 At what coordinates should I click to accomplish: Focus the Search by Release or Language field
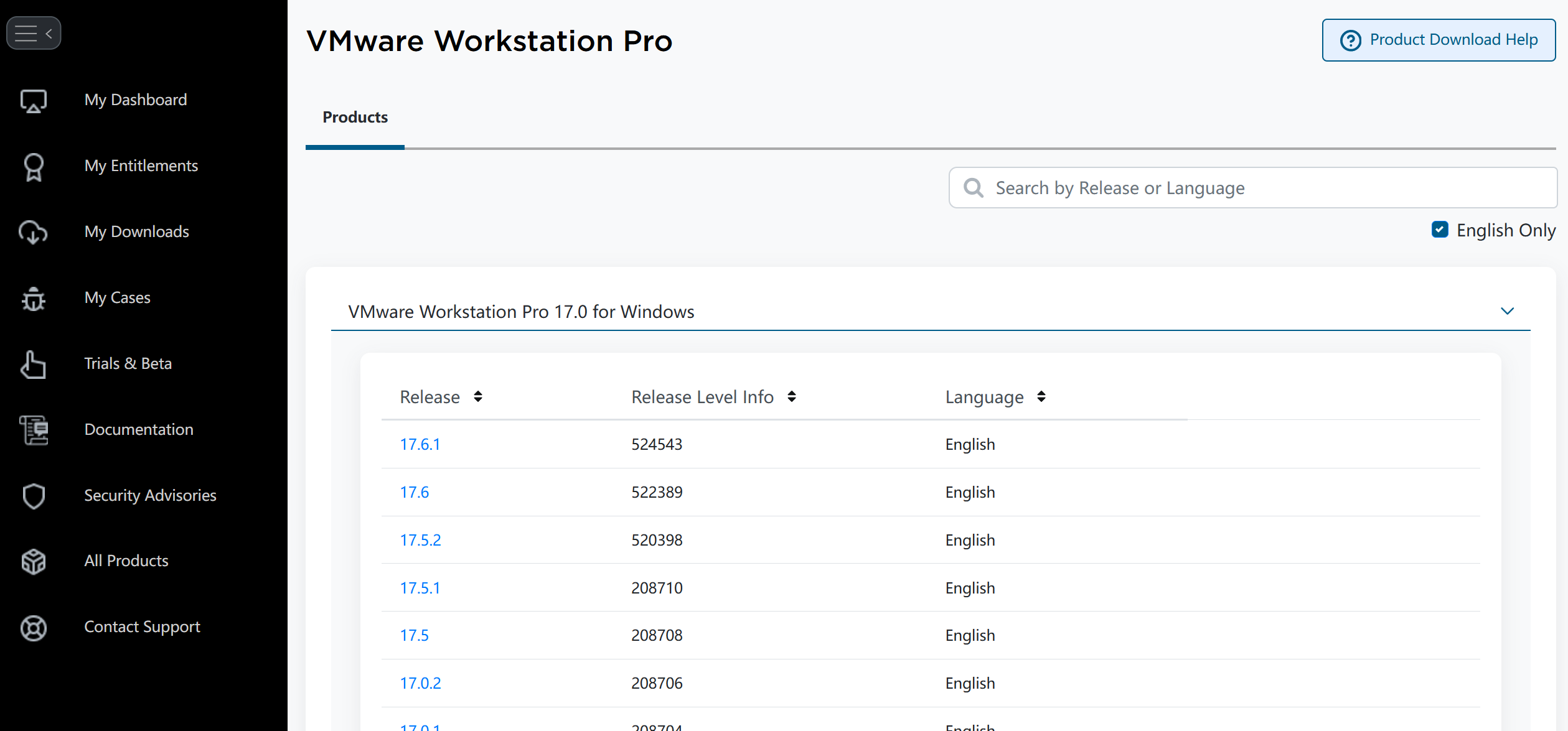pyautogui.click(x=1252, y=188)
